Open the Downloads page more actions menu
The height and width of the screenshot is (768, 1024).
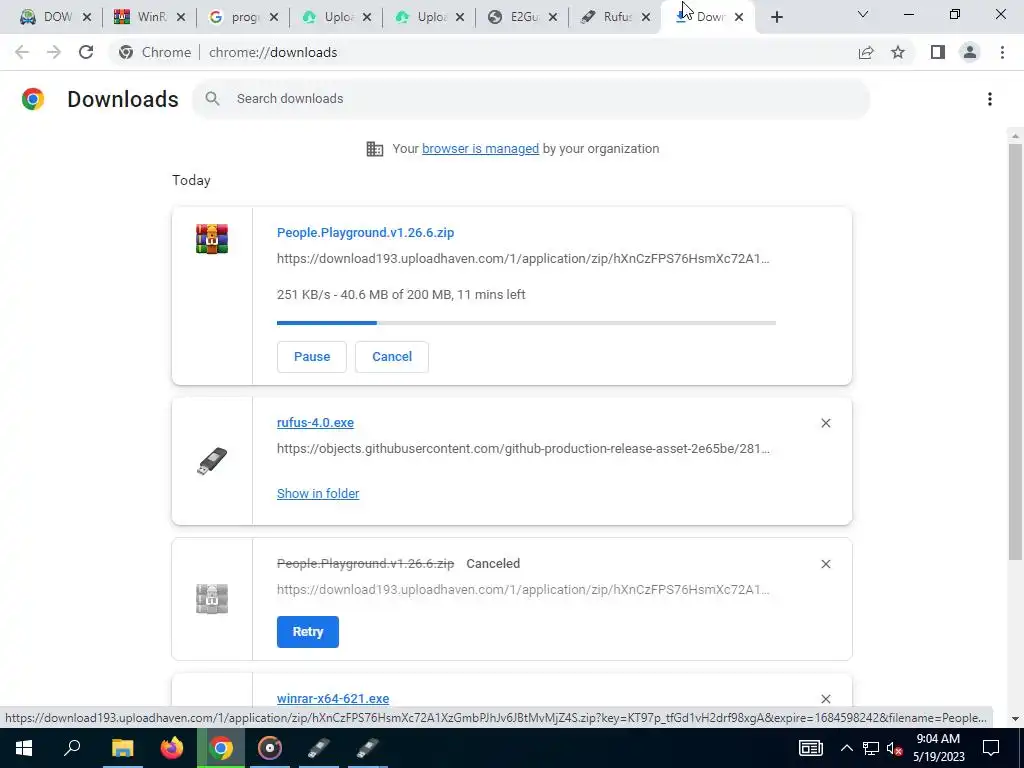(989, 99)
